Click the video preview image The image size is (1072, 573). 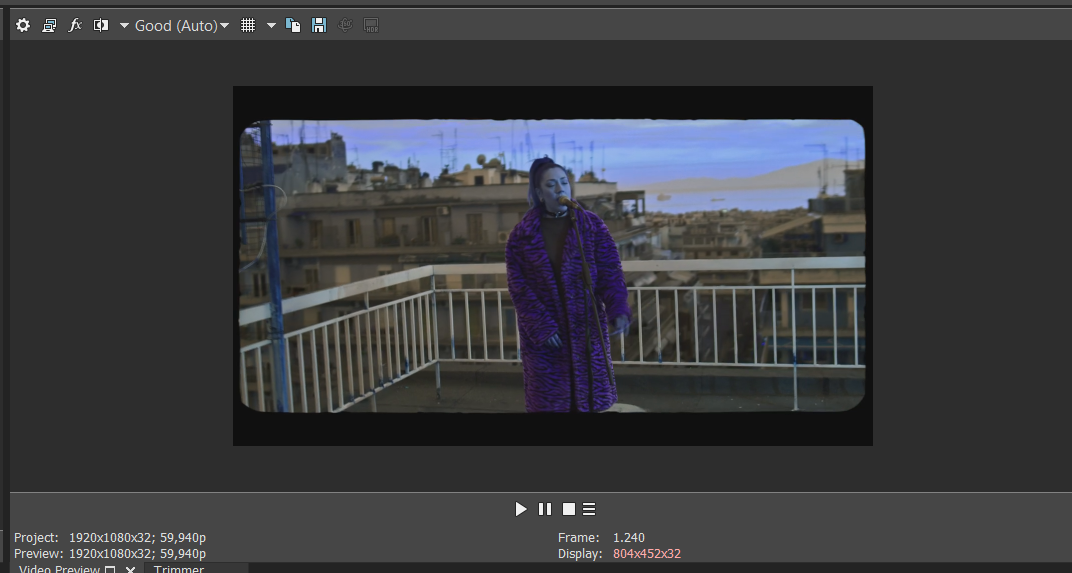[552, 266]
